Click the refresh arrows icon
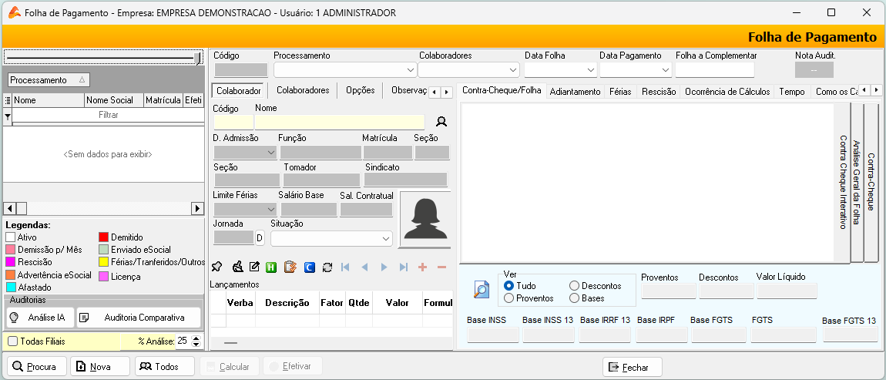 click(327, 267)
